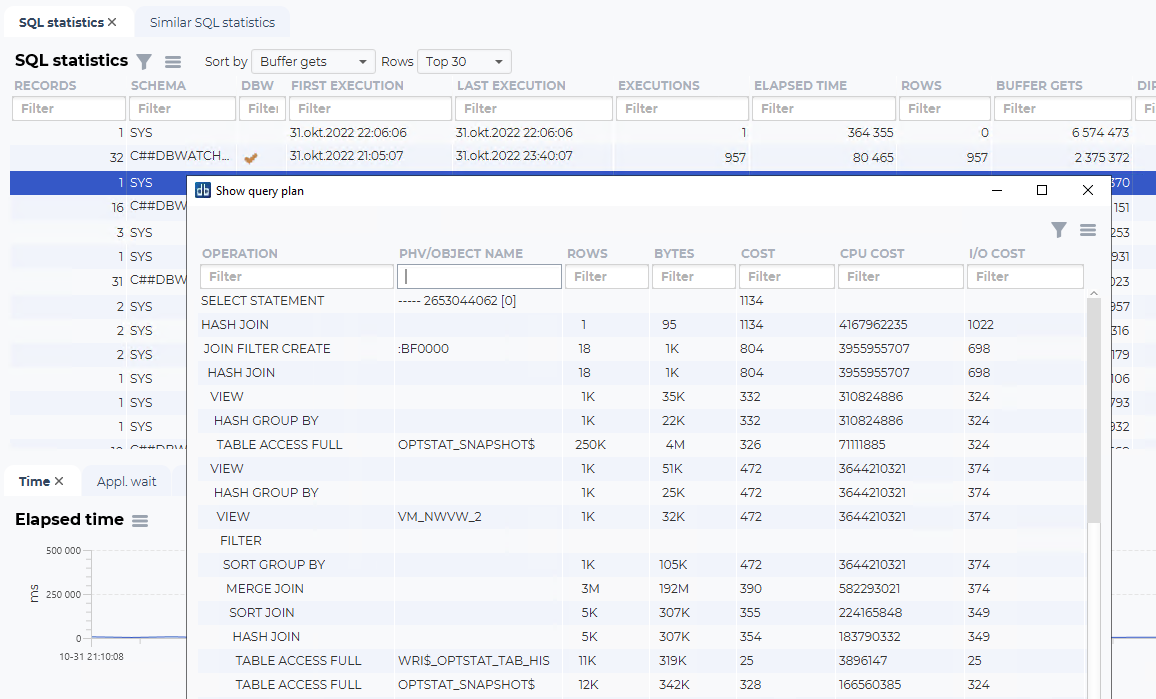This screenshot has height=699, width=1156.
Task: Close the Time tab with X
Action: point(59,482)
